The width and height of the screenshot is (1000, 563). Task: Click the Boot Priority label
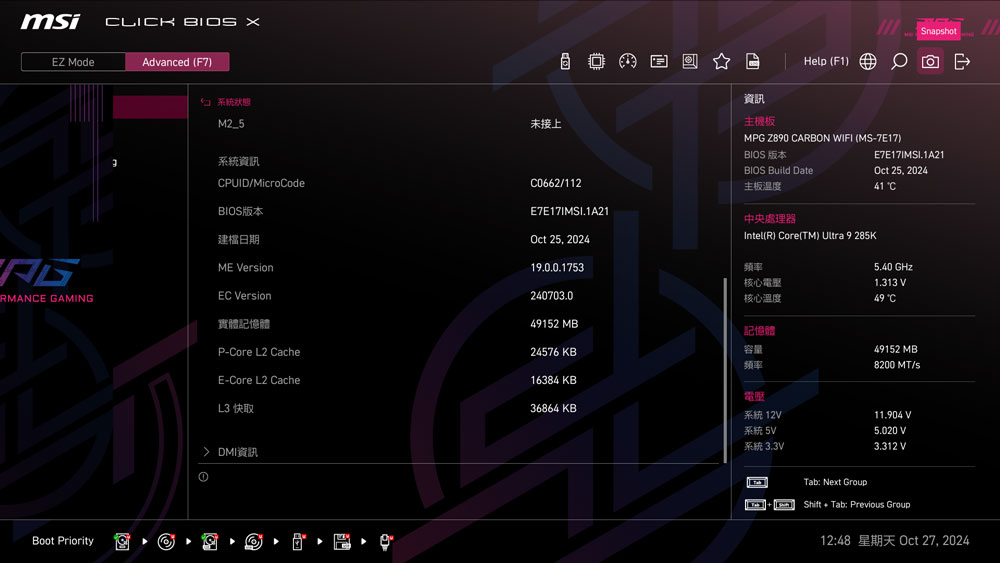tap(62, 541)
